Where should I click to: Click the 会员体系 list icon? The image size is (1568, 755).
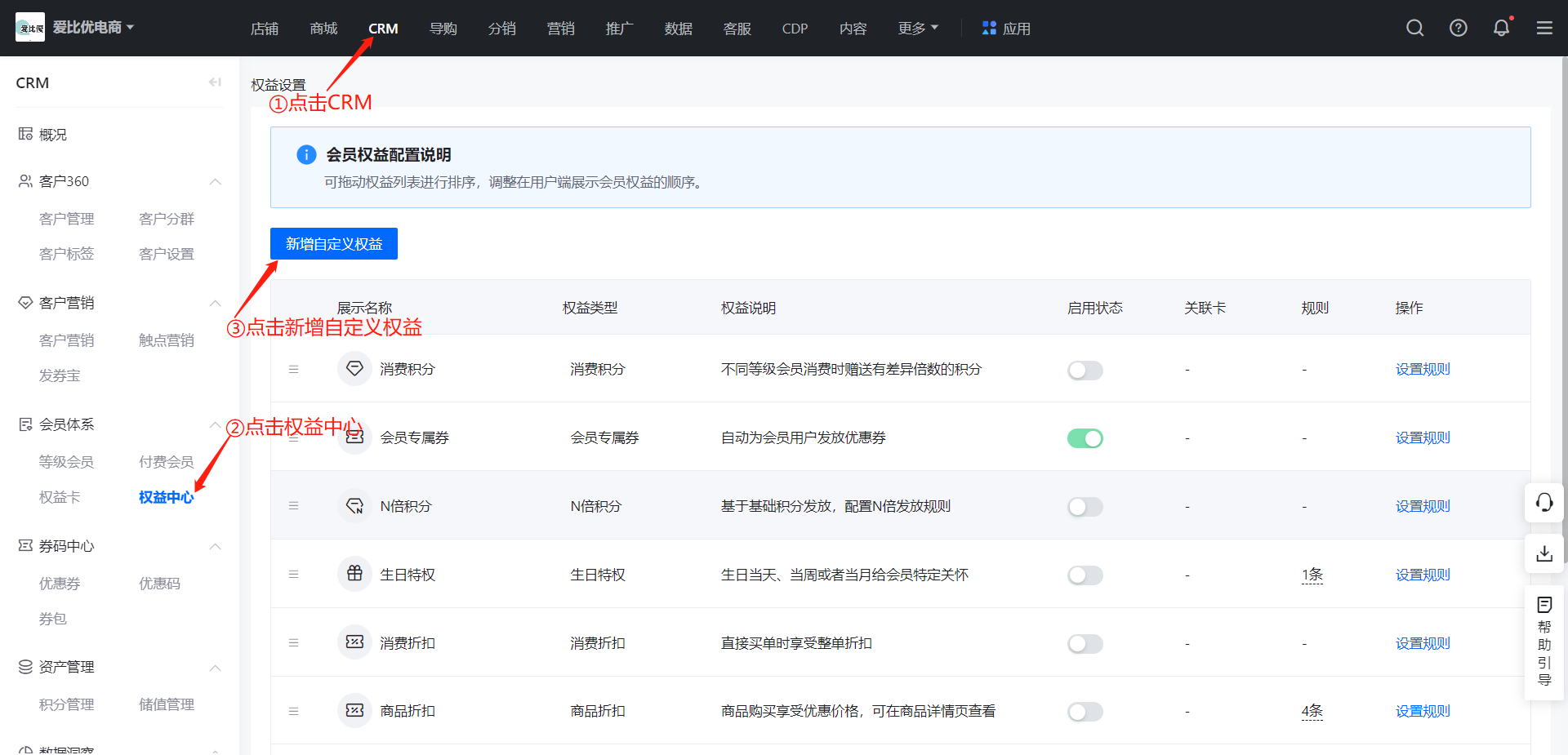point(25,424)
